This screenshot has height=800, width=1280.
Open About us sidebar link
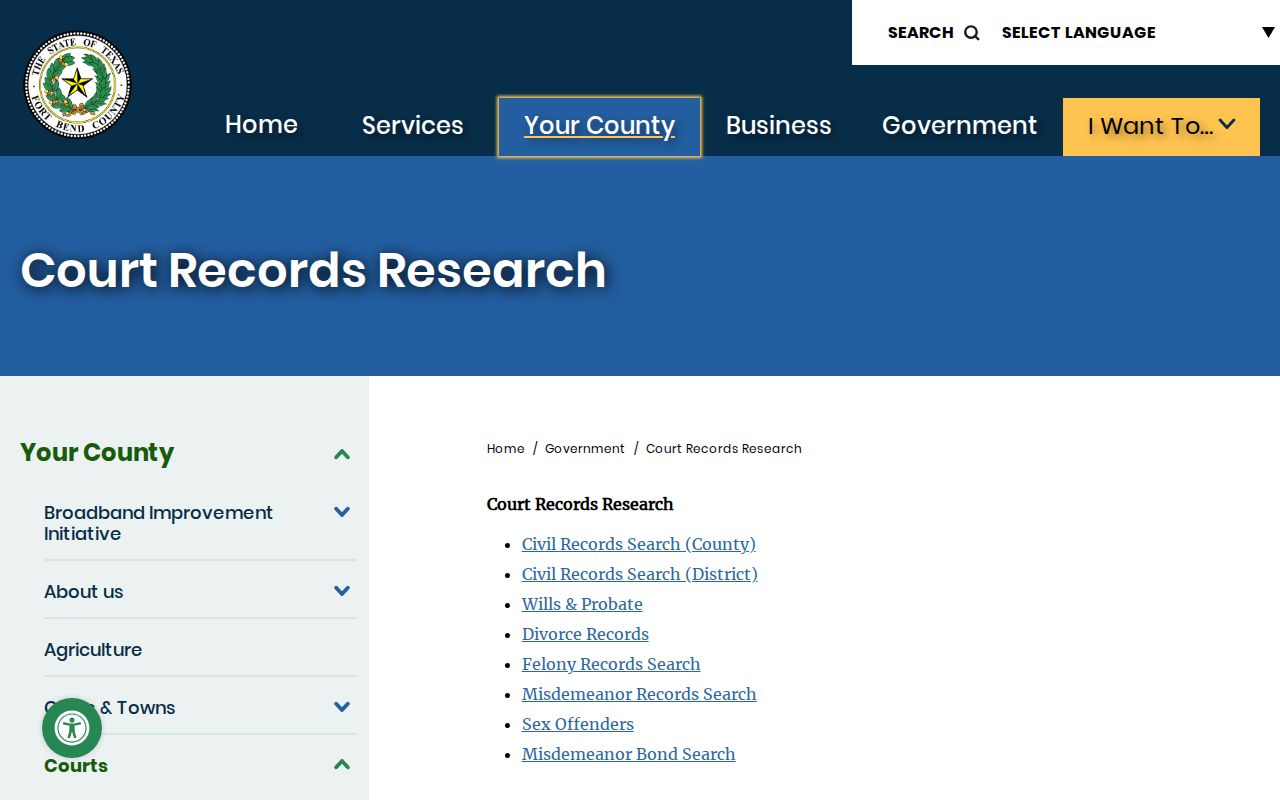[x=83, y=592]
